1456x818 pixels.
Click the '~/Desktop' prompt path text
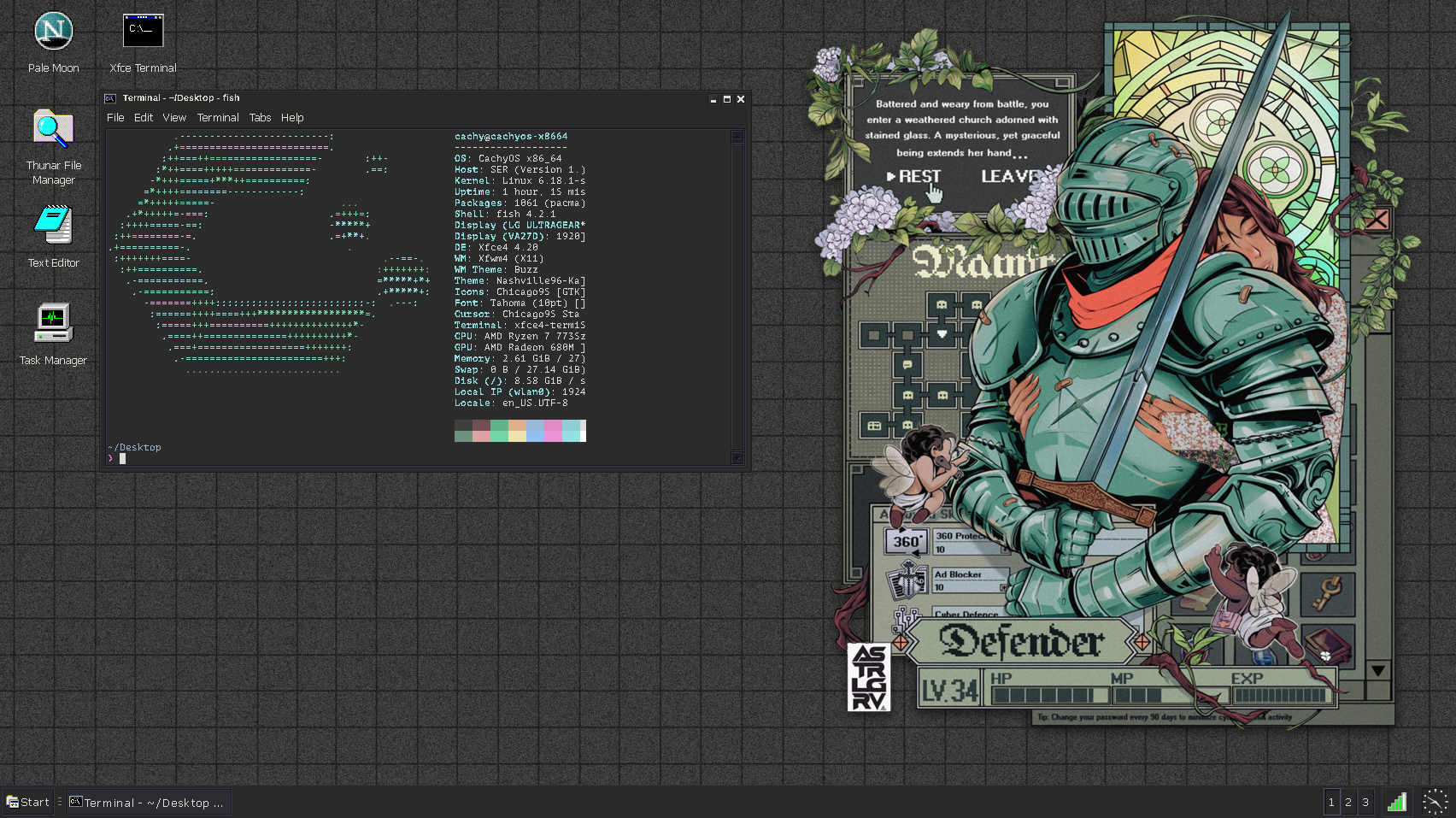[x=135, y=448]
